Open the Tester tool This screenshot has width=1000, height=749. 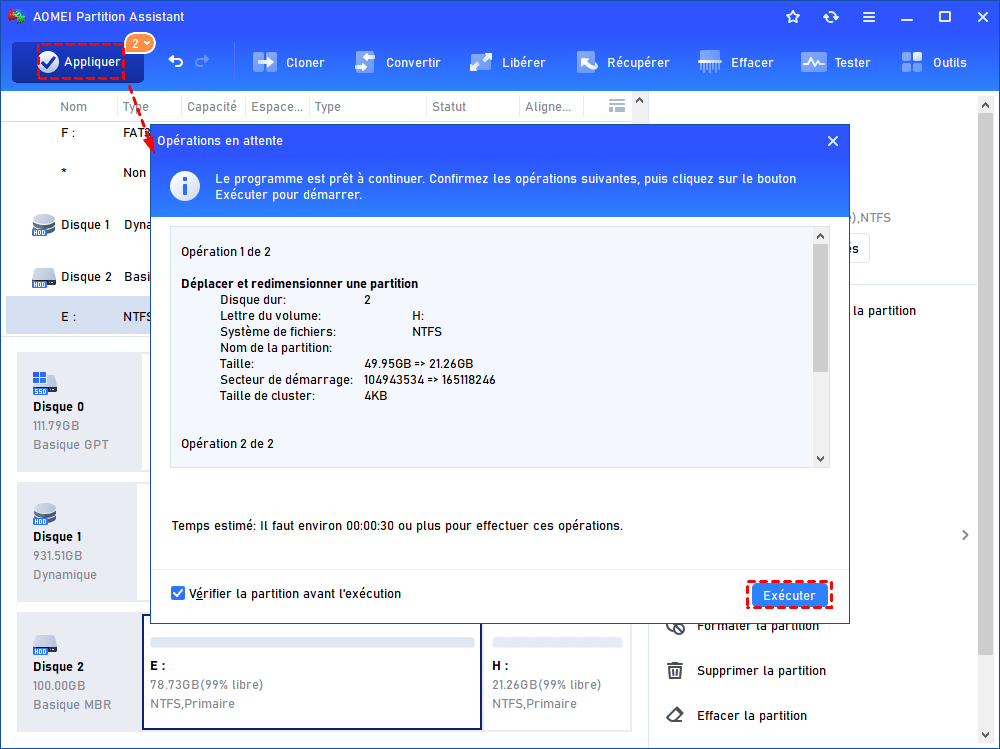click(x=835, y=63)
